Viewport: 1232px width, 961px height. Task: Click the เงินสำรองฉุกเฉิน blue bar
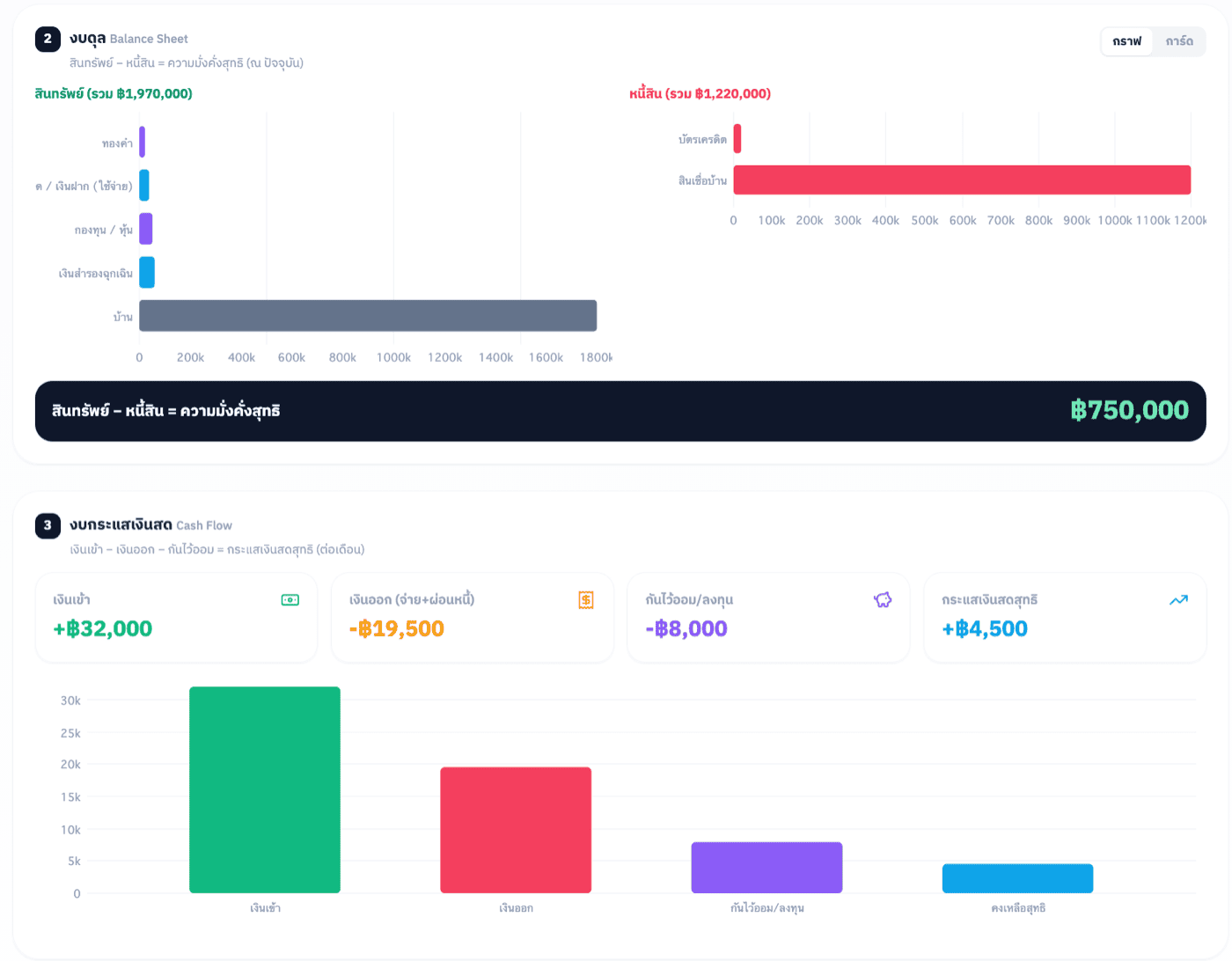coord(147,272)
